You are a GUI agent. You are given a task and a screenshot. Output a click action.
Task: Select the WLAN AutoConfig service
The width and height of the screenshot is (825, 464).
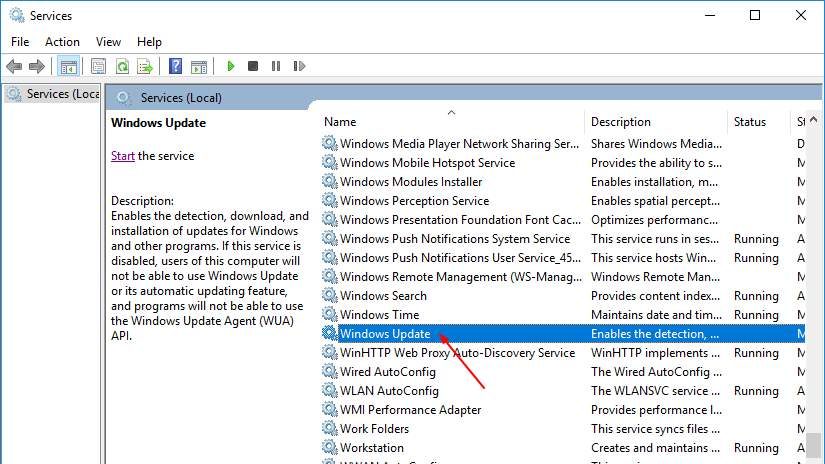tap(389, 391)
